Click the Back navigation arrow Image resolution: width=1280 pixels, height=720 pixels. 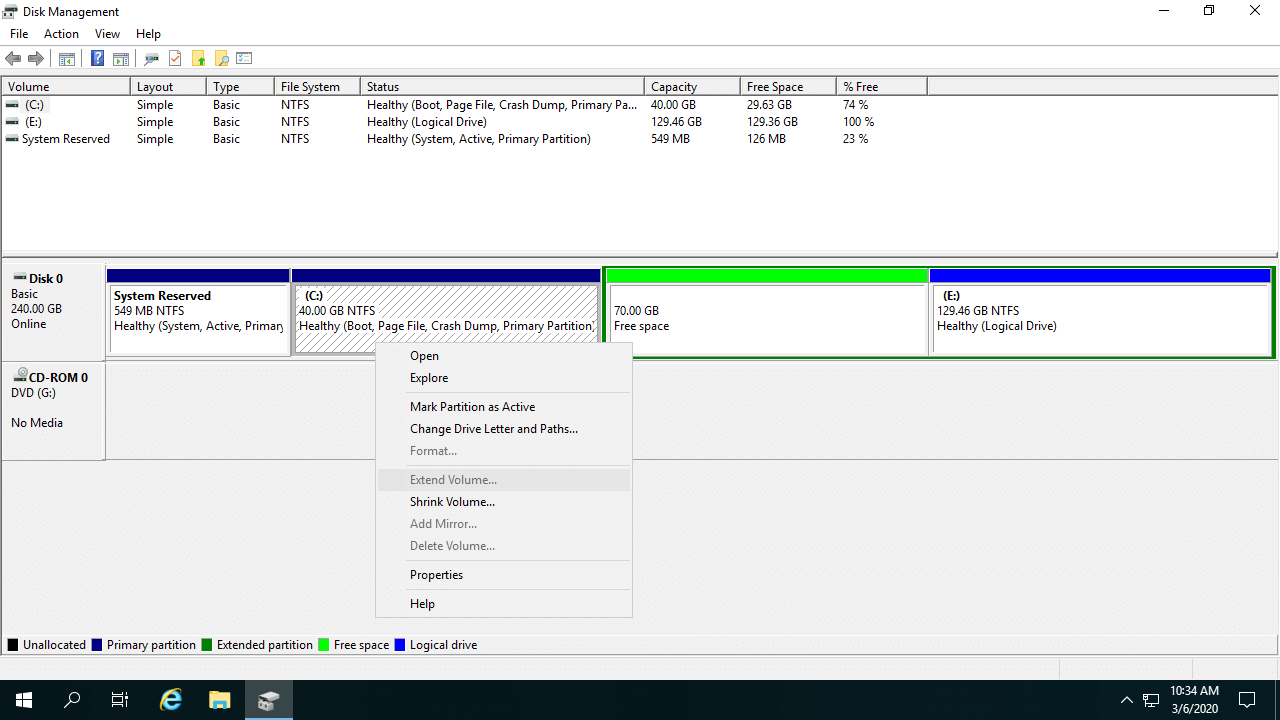(x=13, y=58)
